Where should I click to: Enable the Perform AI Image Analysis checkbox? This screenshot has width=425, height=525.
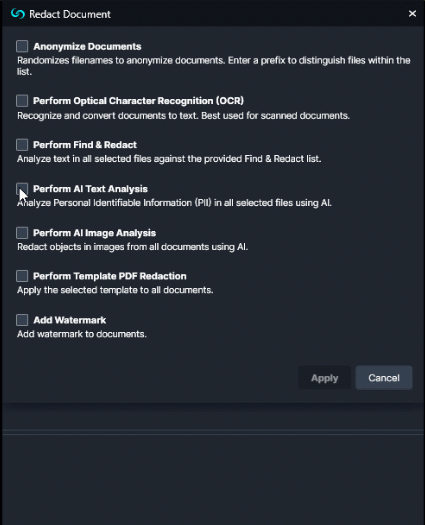click(x=22, y=233)
